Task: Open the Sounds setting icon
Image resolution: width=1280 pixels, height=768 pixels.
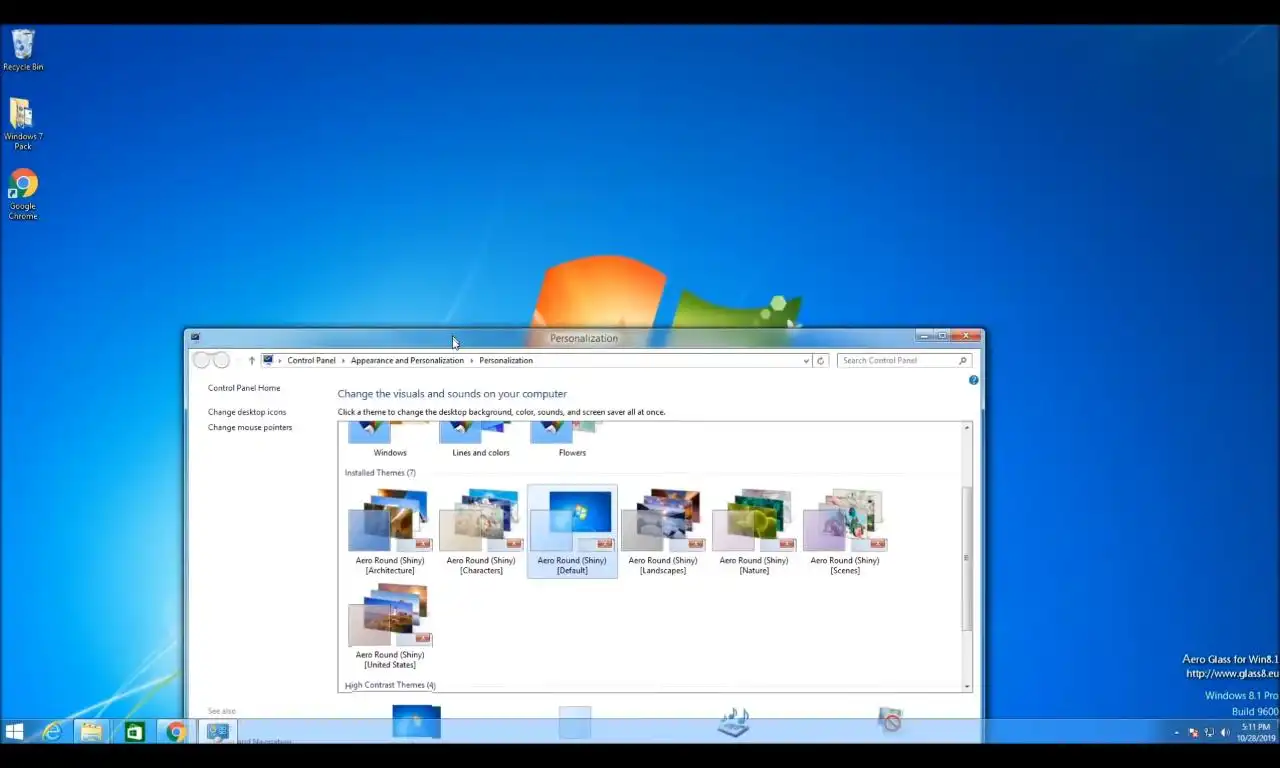Action: (733, 721)
